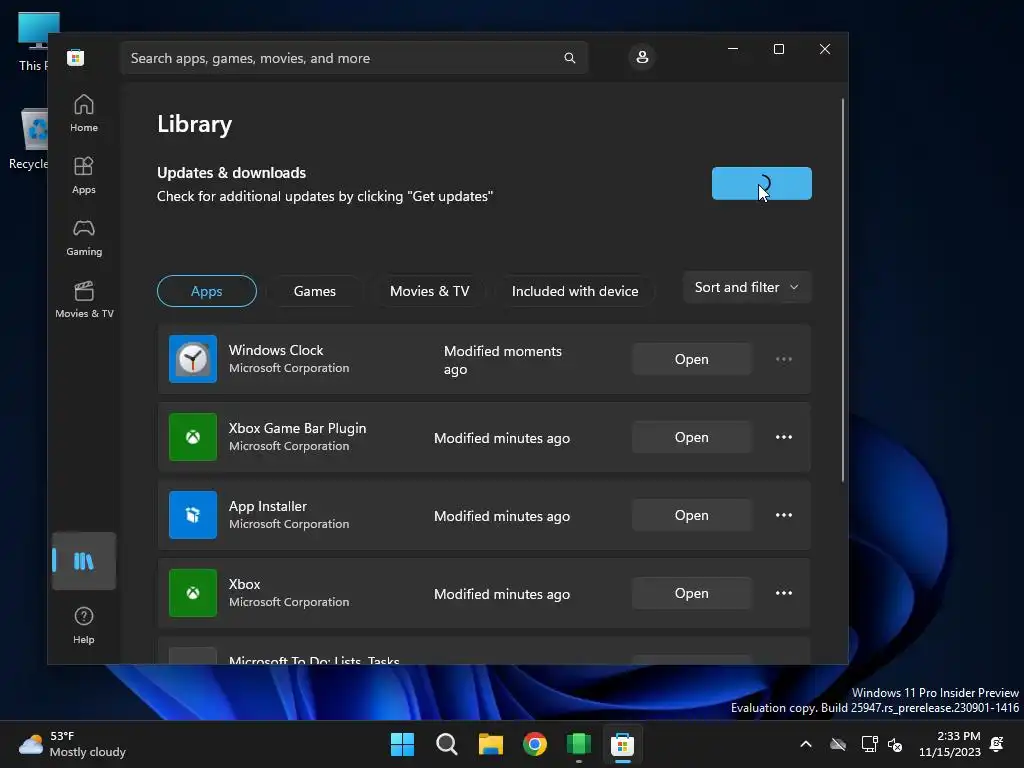This screenshot has height=768, width=1024.
Task: Click the Xbox Game Bar Plugin icon
Action: pos(193,437)
